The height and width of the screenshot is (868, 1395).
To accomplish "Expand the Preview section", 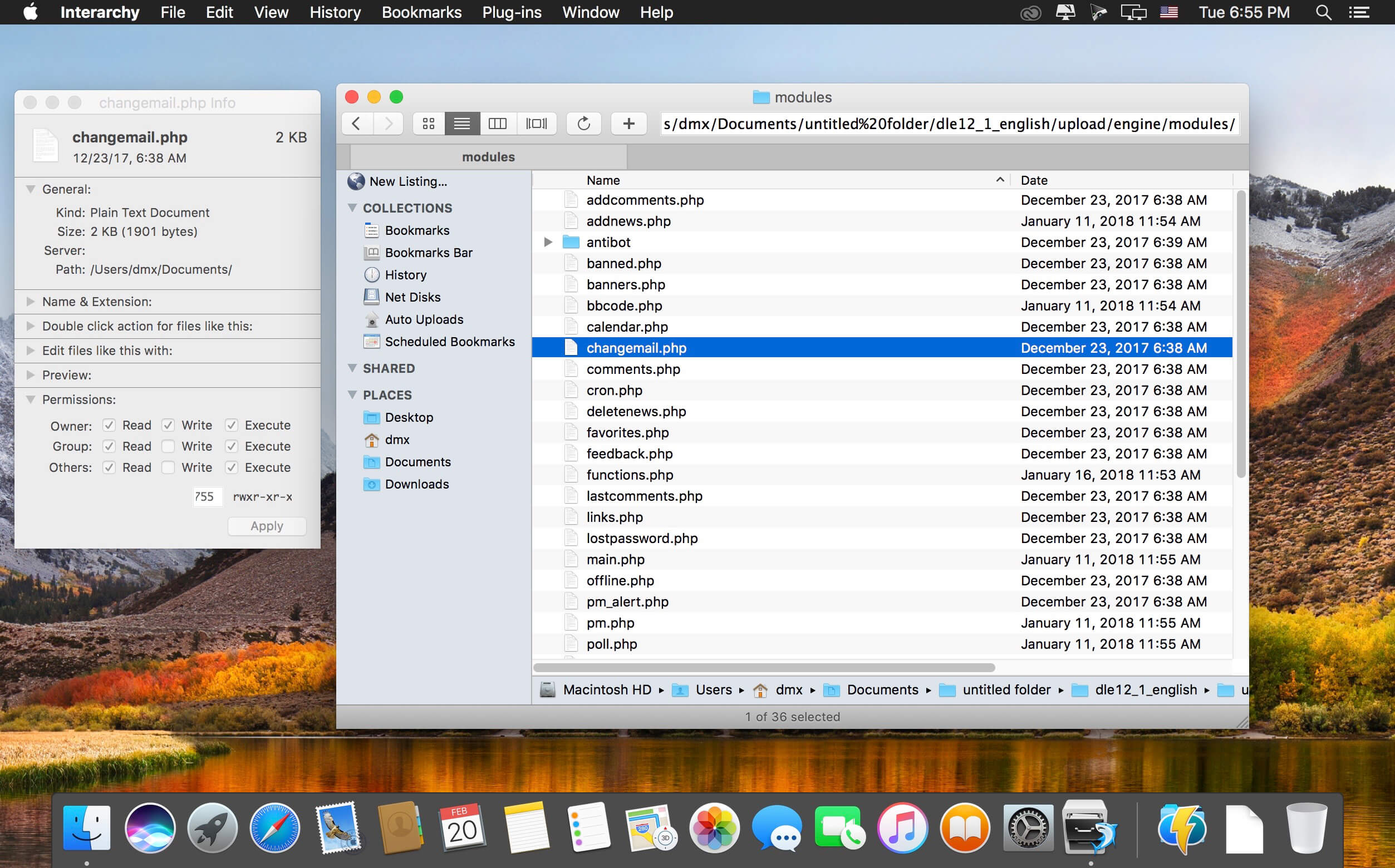I will coord(31,374).
